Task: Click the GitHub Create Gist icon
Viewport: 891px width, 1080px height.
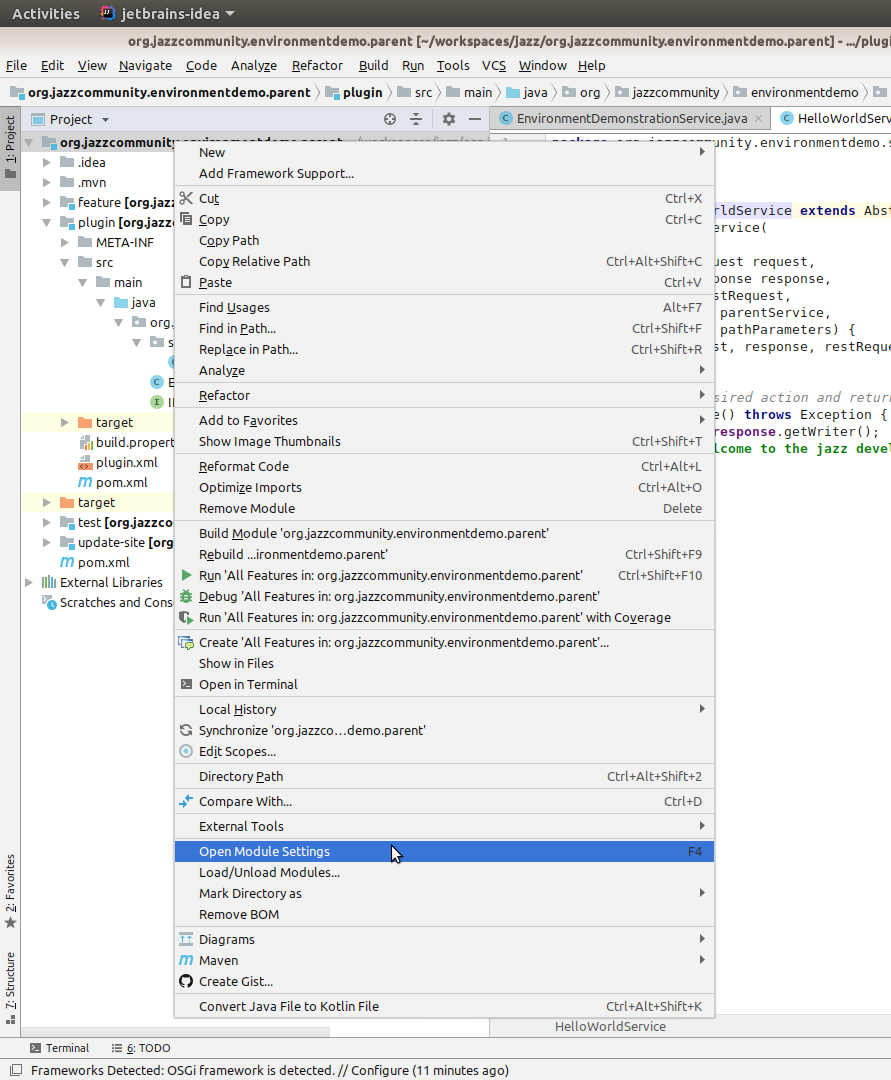Action: [x=186, y=981]
